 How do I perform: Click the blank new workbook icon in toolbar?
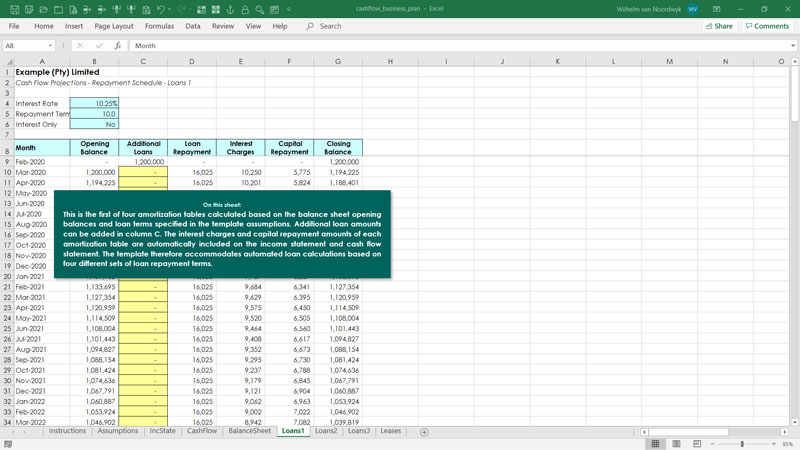coord(58,9)
